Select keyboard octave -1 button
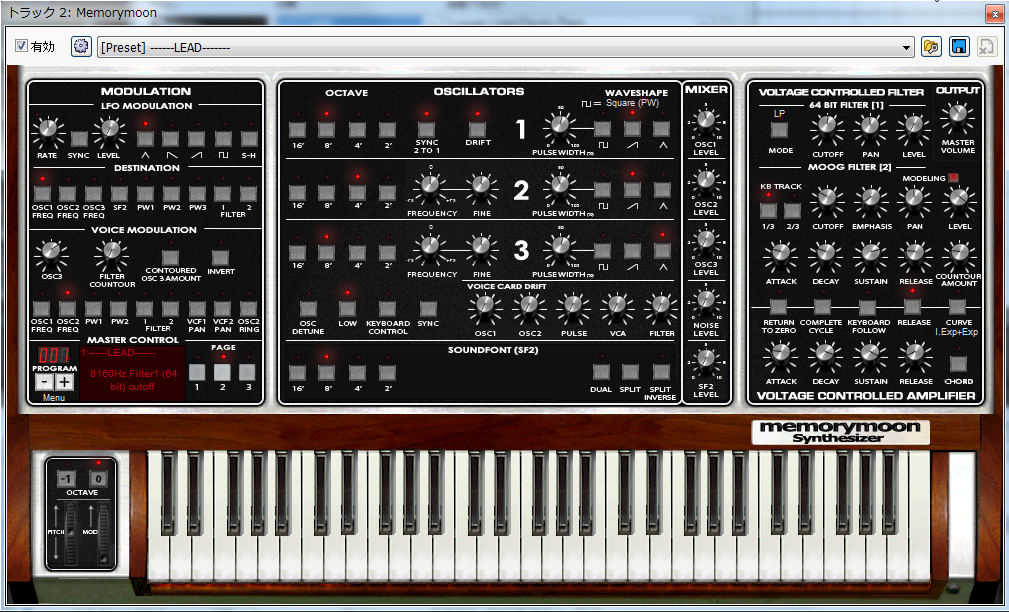 67,478
